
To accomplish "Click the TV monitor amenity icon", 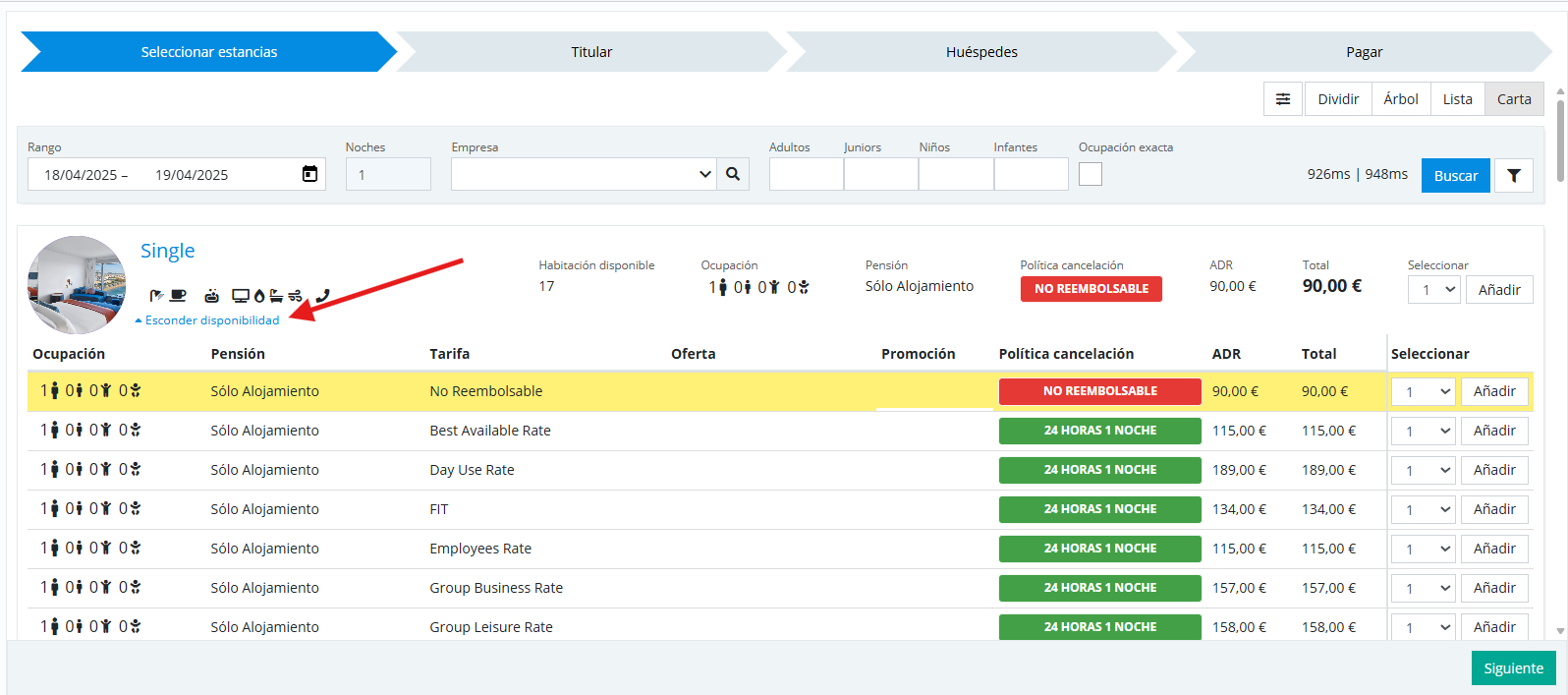I will (241, 295).
